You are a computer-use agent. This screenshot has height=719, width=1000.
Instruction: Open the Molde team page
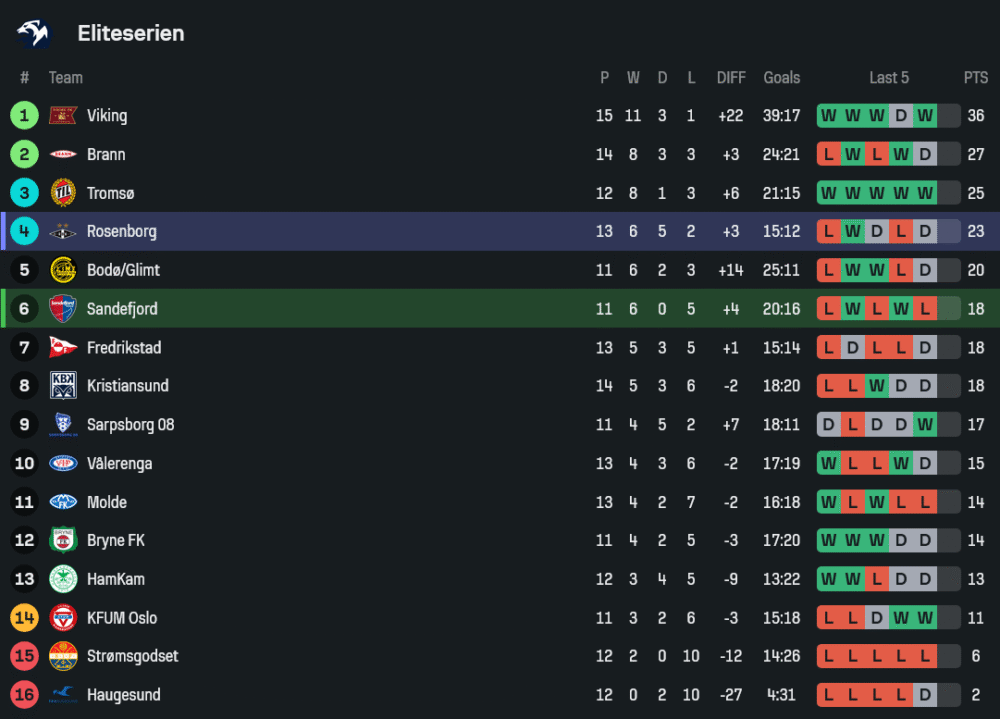coord(106,502)
